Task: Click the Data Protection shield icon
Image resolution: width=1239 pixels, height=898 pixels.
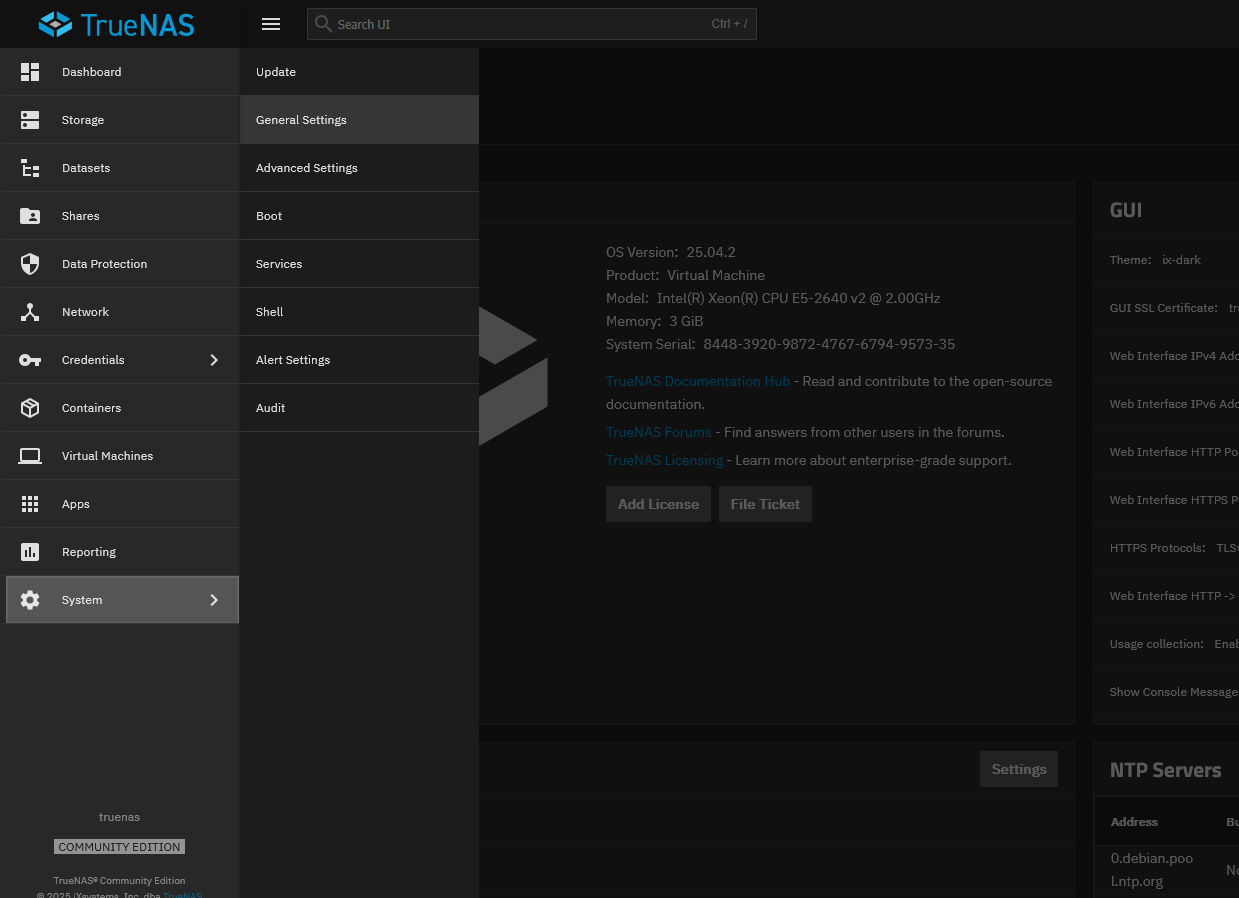Action: 30,264
